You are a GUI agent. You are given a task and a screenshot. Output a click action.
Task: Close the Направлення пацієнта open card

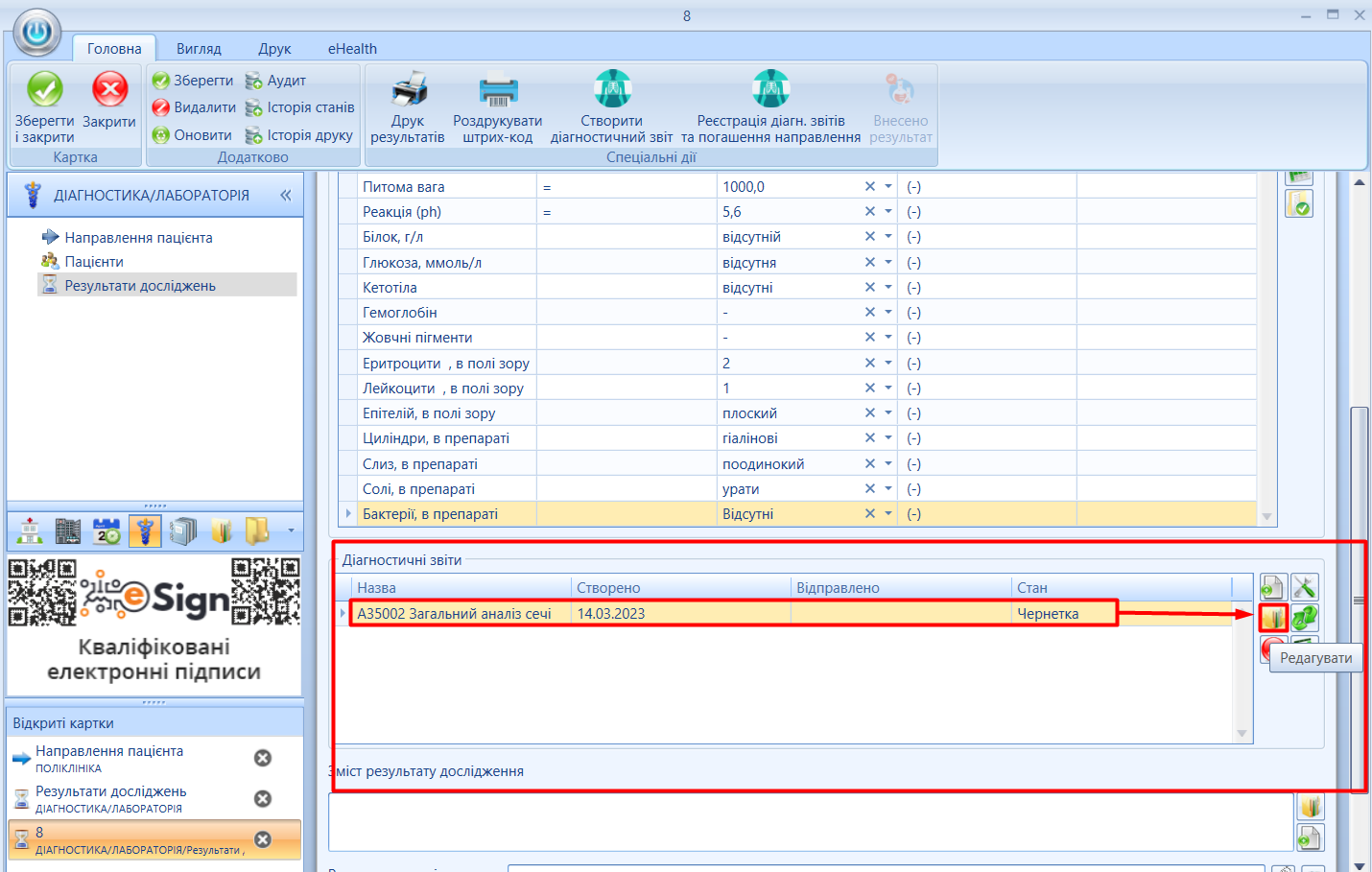262,758
